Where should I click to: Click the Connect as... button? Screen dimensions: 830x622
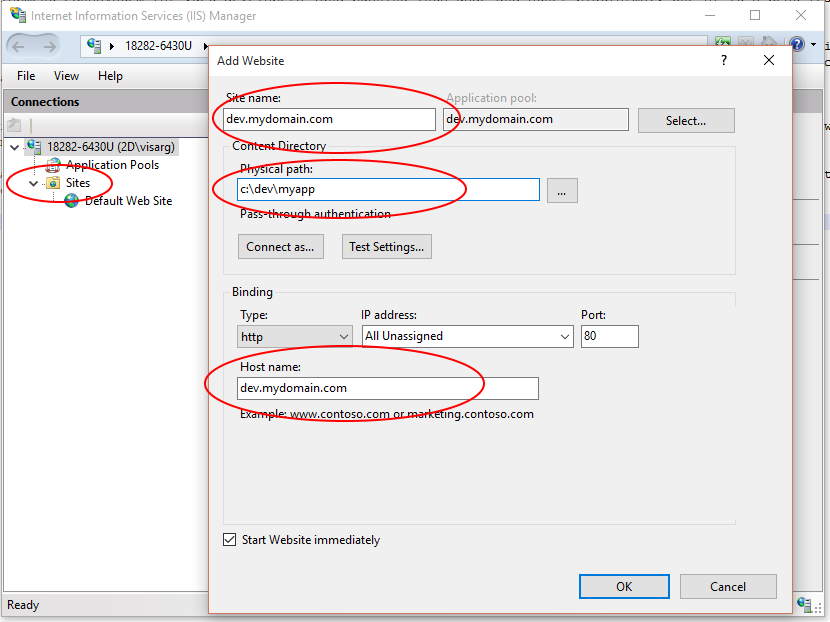281,247
